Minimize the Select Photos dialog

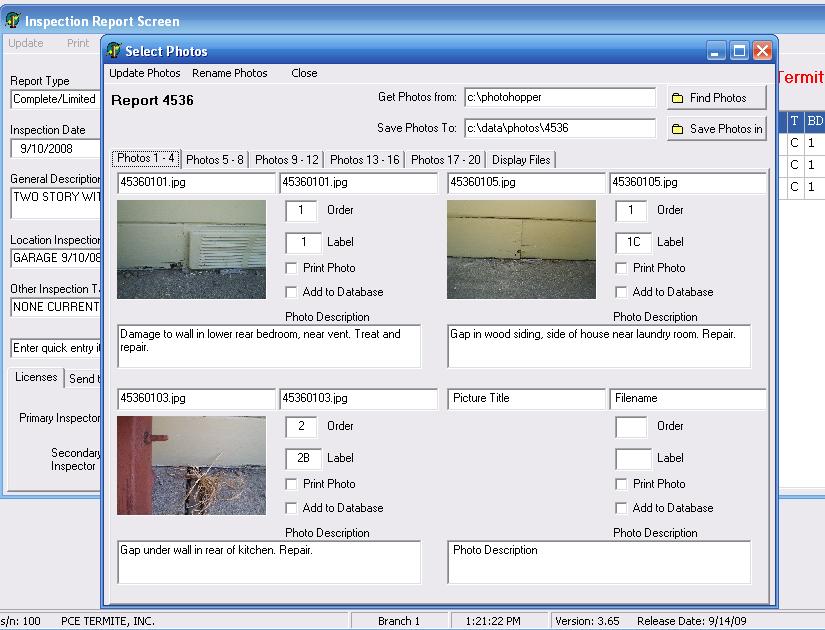point(717,51)
